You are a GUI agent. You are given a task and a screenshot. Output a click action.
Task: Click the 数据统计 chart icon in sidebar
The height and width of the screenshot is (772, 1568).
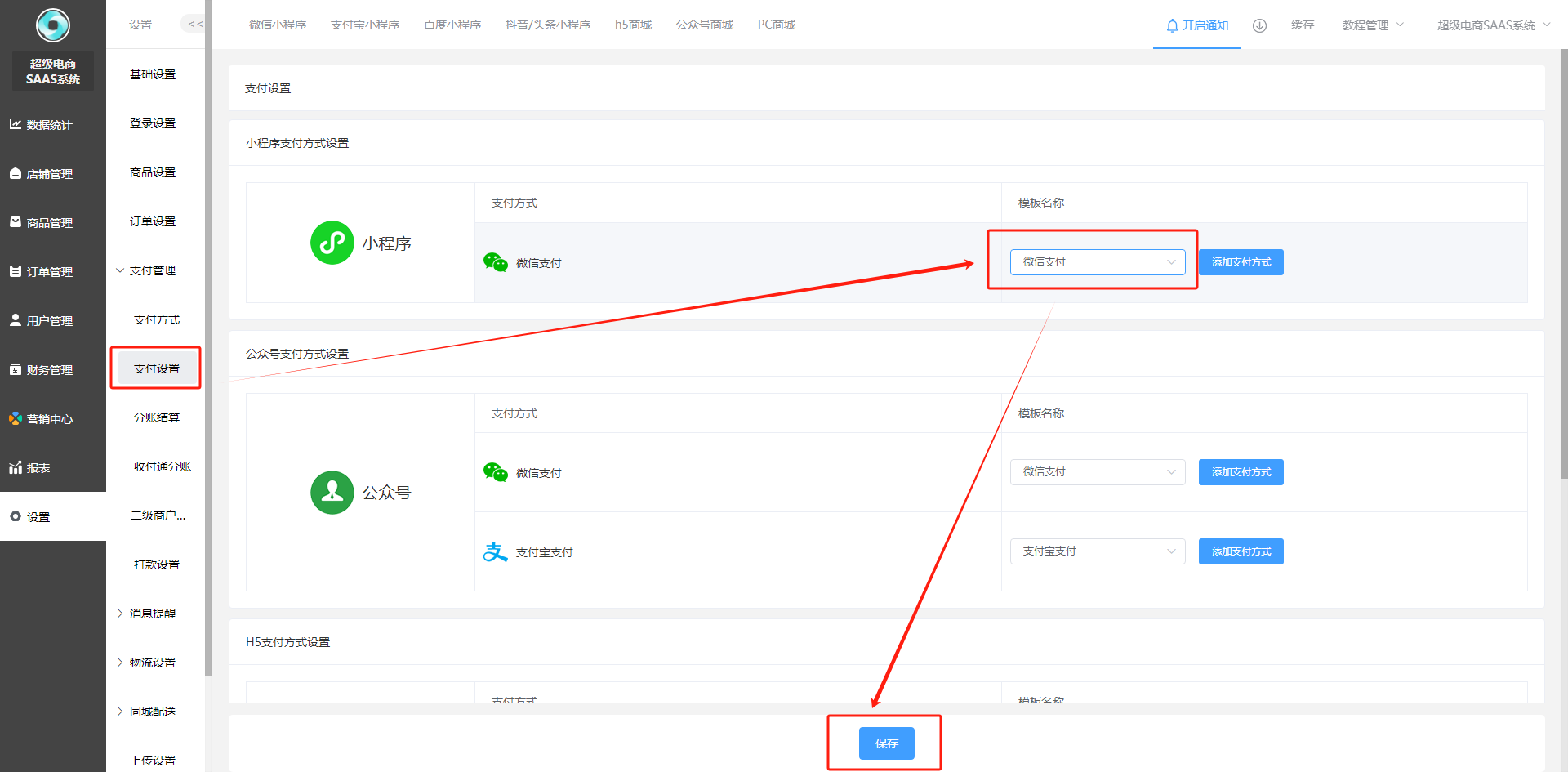[x=16, y=124]
